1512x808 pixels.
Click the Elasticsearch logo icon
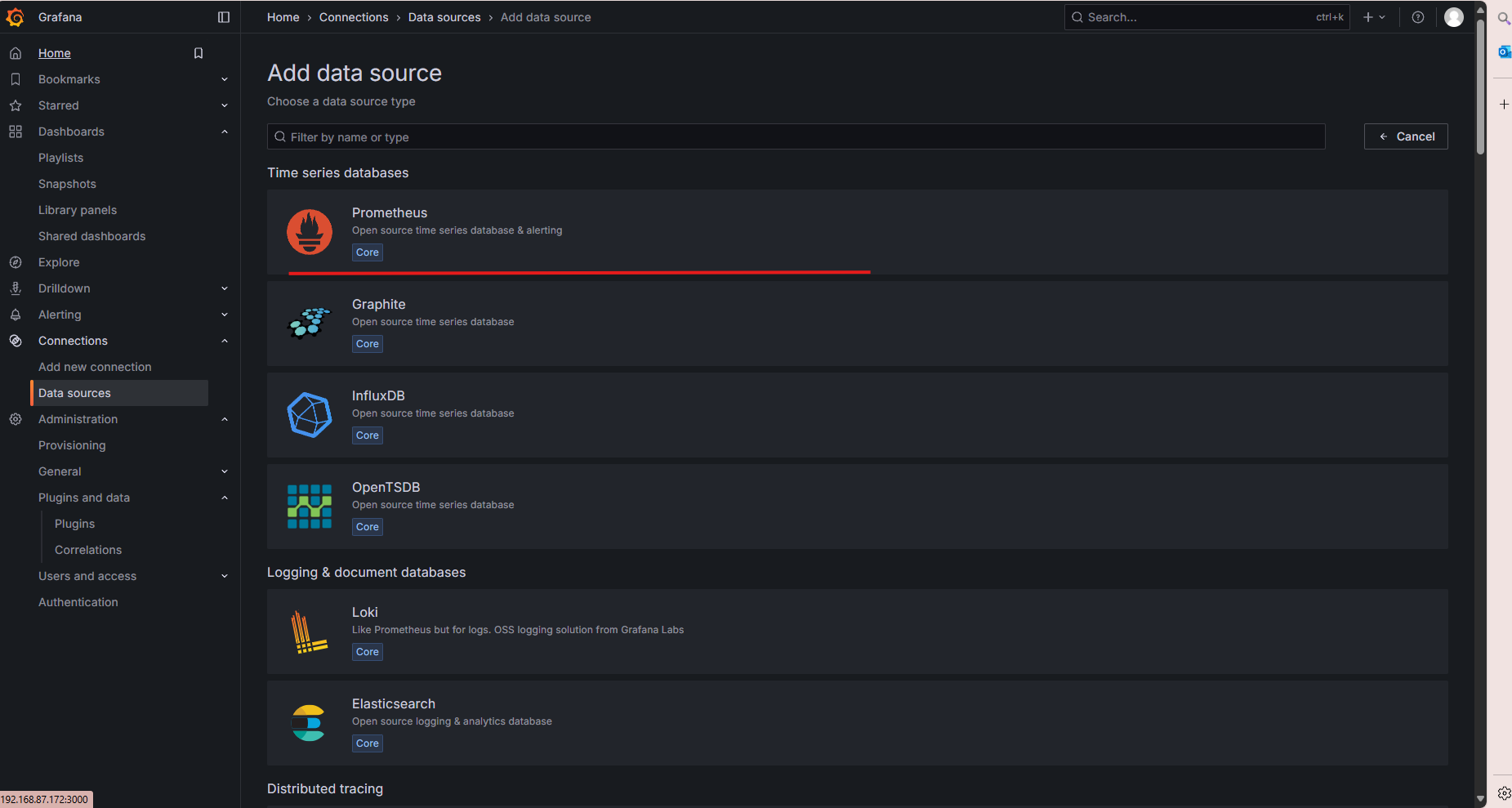pyautogui.click(x=310, y=723)
